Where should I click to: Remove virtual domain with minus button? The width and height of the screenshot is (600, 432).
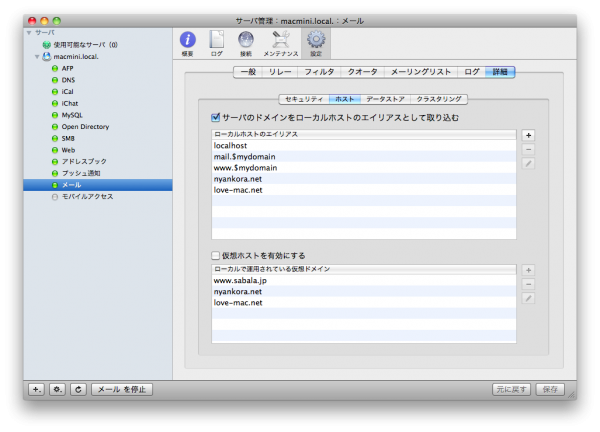point(528,284)
